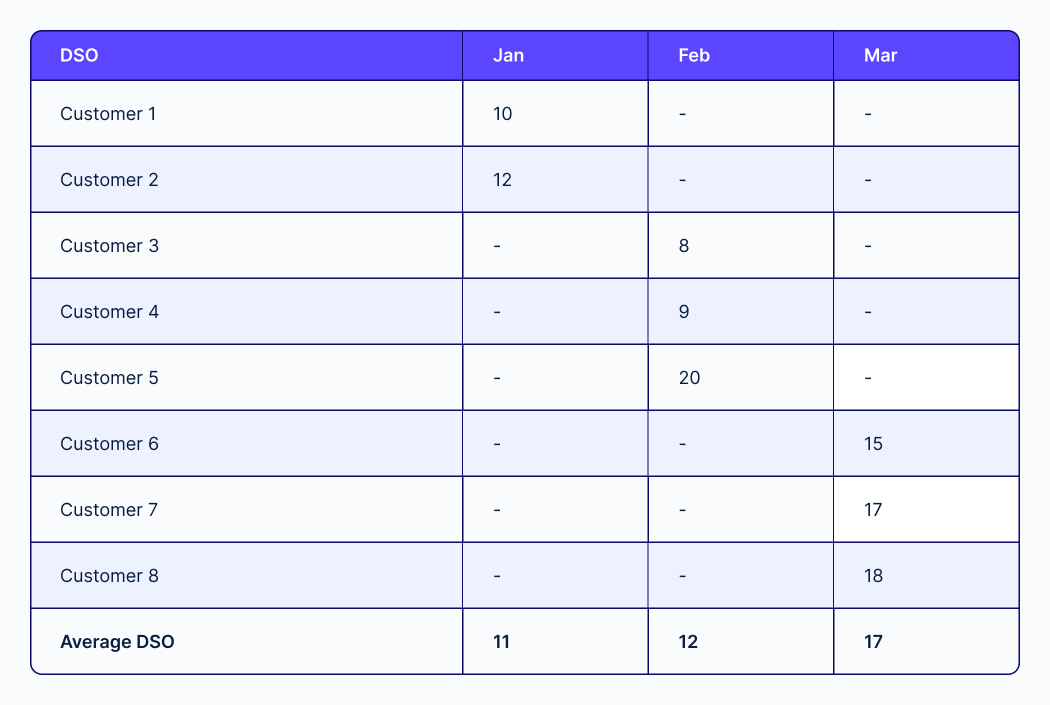The image size is (1050, 705).
Task: Click the Average DSO row label
Action: point(117,641)
